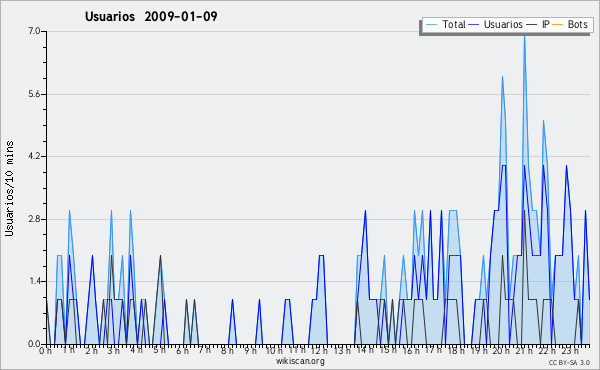This screenshot has height=370, width=600.
Task: Click the 22 h x-axis label
Action: click(547, 350)
